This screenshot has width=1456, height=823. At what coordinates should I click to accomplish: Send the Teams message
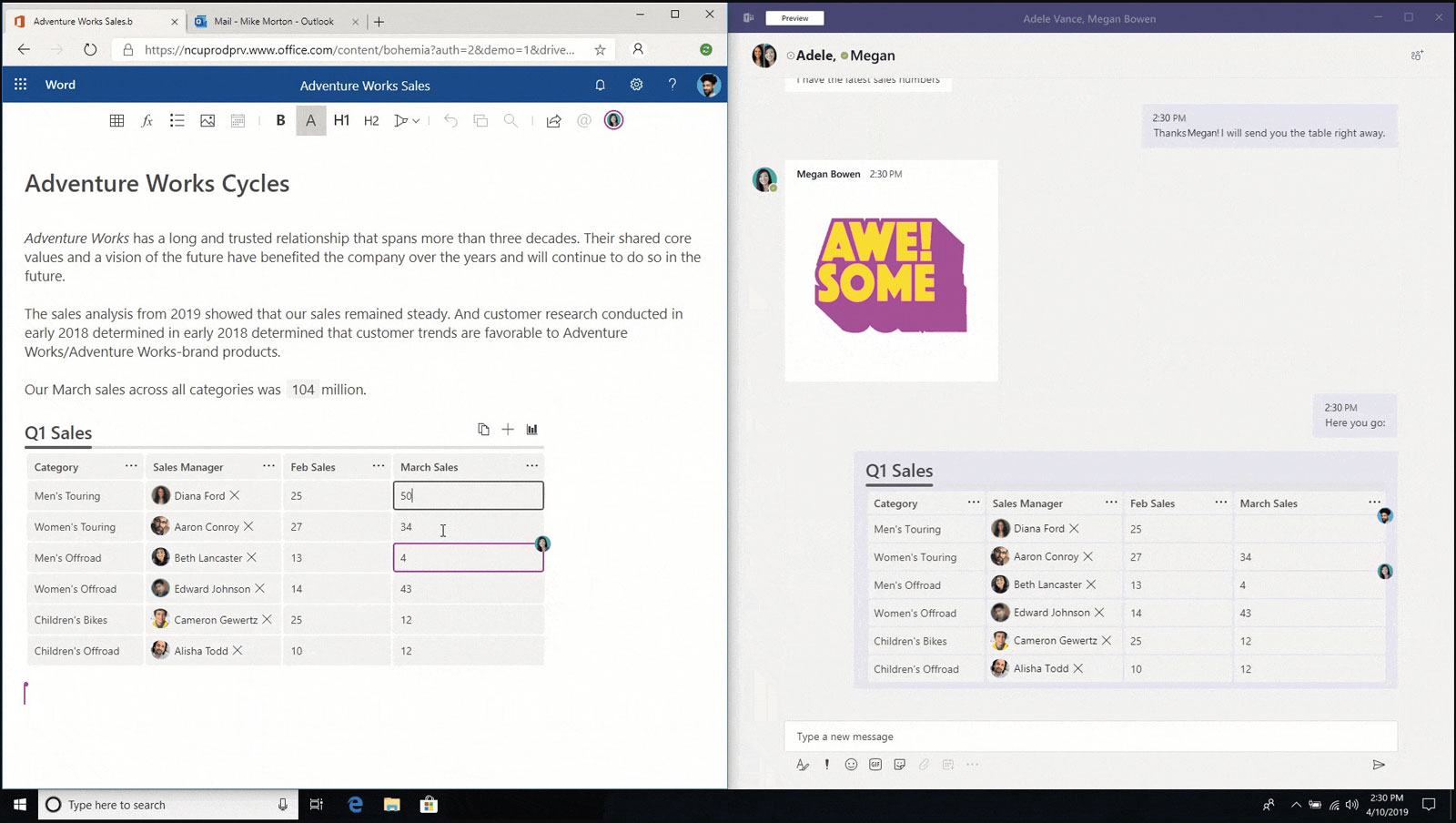(x=1379, y=765)
